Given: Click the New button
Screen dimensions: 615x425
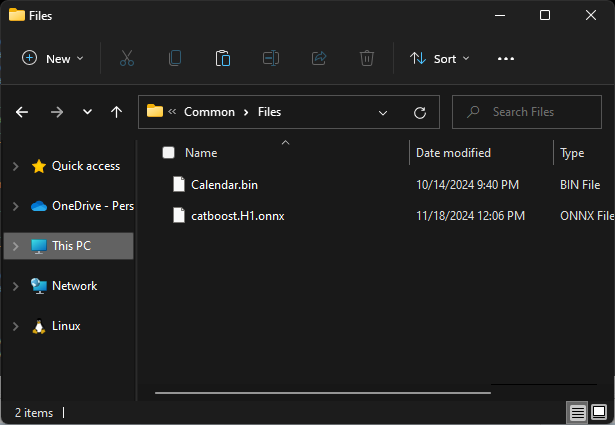Looking at the screenshot, I should (53, 59).
